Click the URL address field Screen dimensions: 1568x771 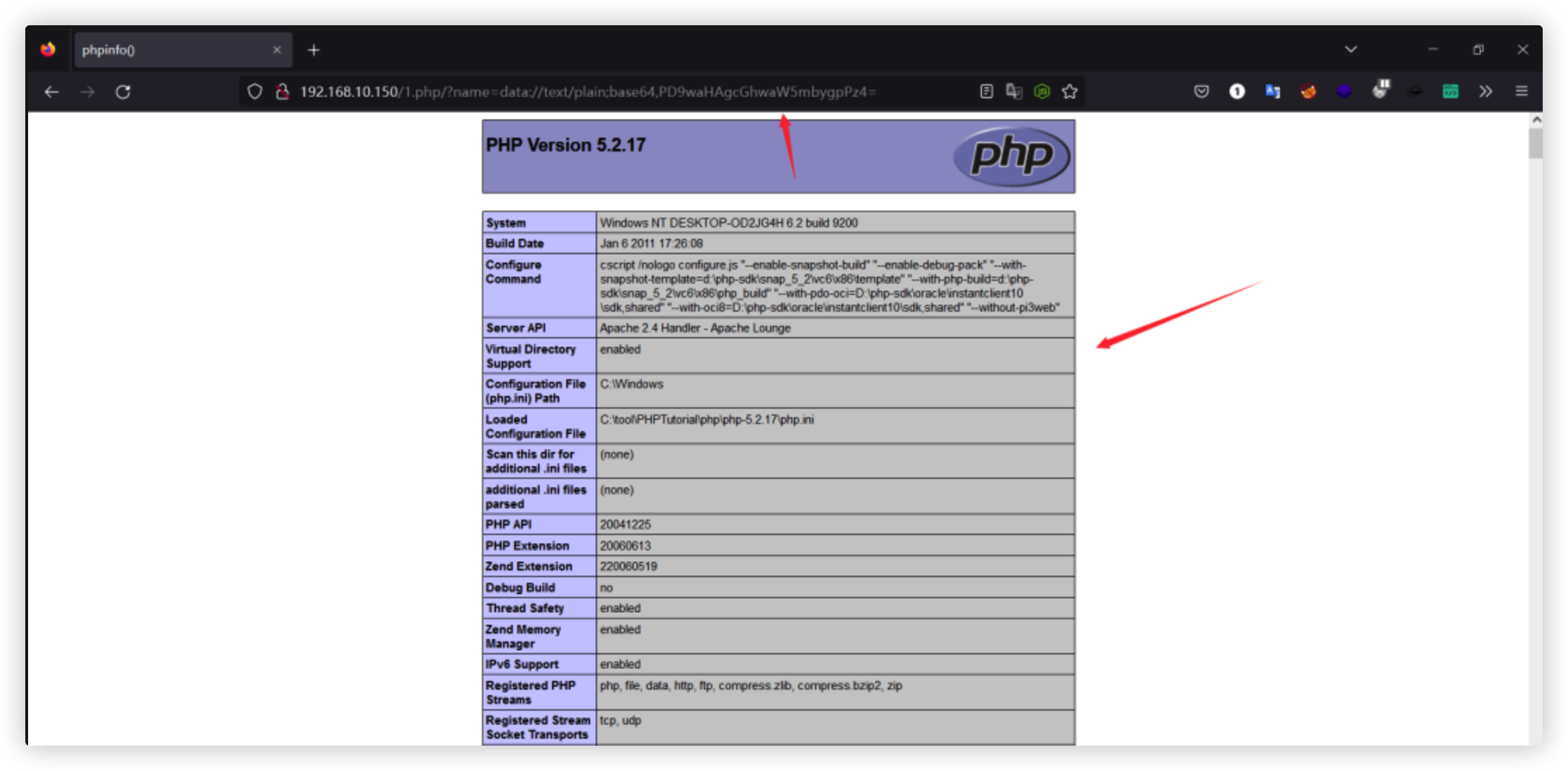click(587, 92)
